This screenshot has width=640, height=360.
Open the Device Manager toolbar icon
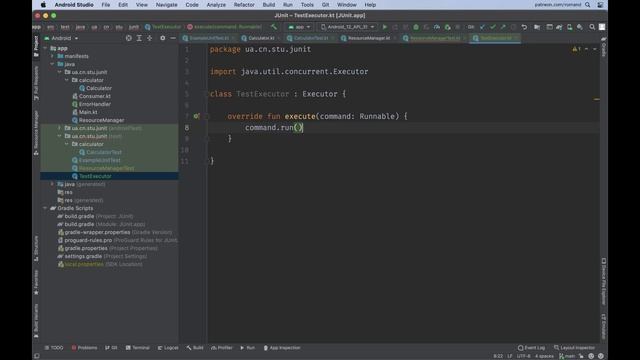click(x=569, y=27)
